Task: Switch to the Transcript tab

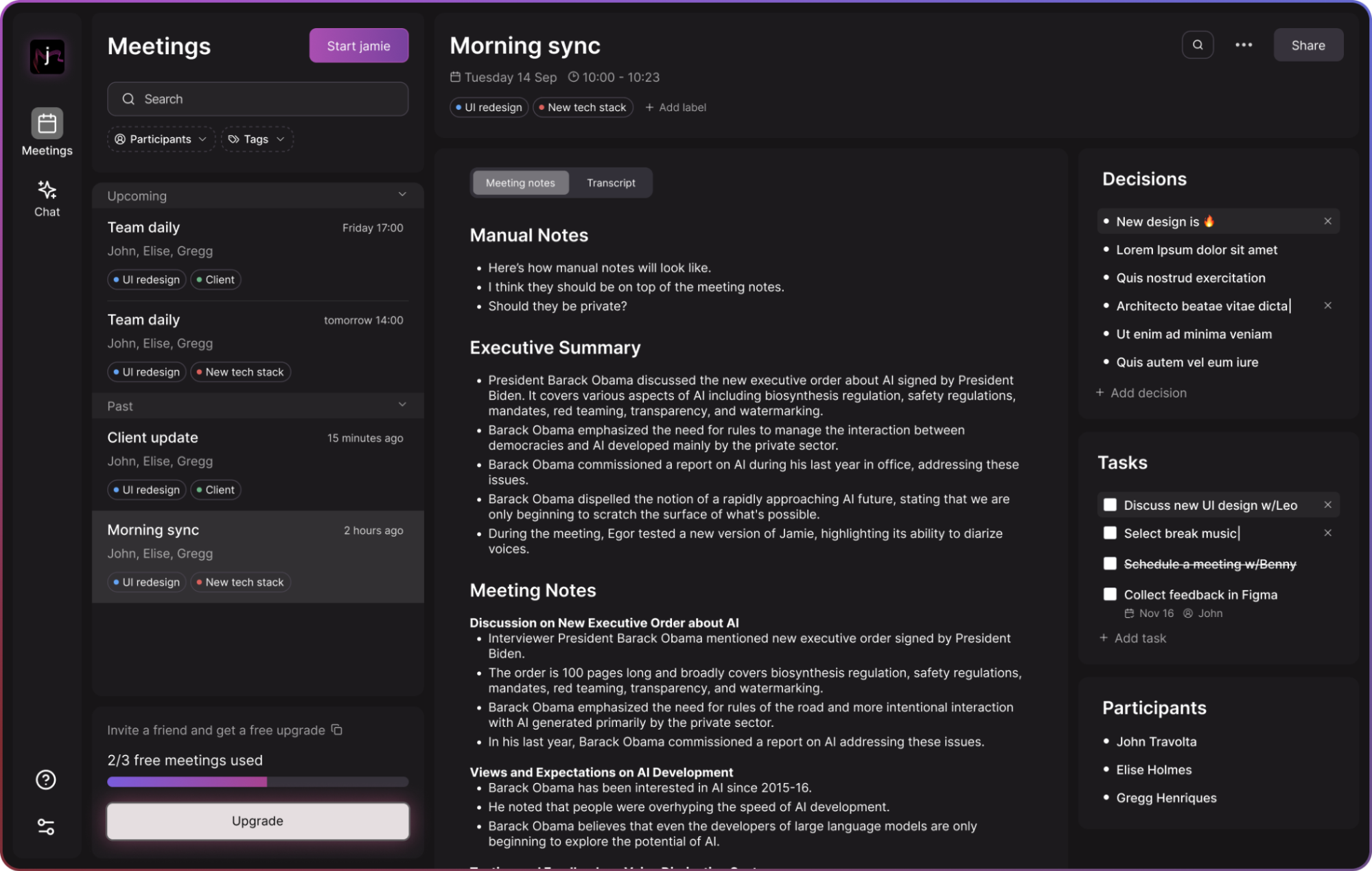Action: point(610,183)
